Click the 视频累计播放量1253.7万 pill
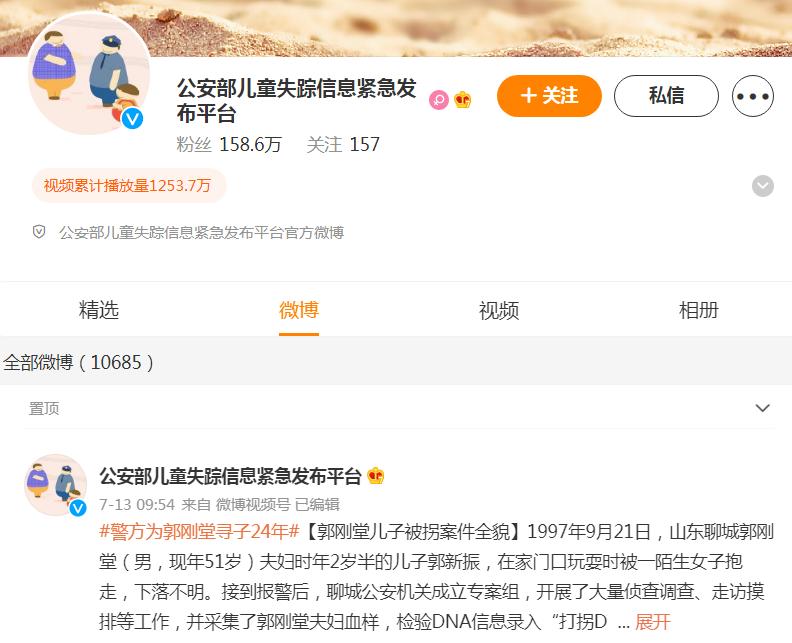The image size is (792, 643). 129,185
